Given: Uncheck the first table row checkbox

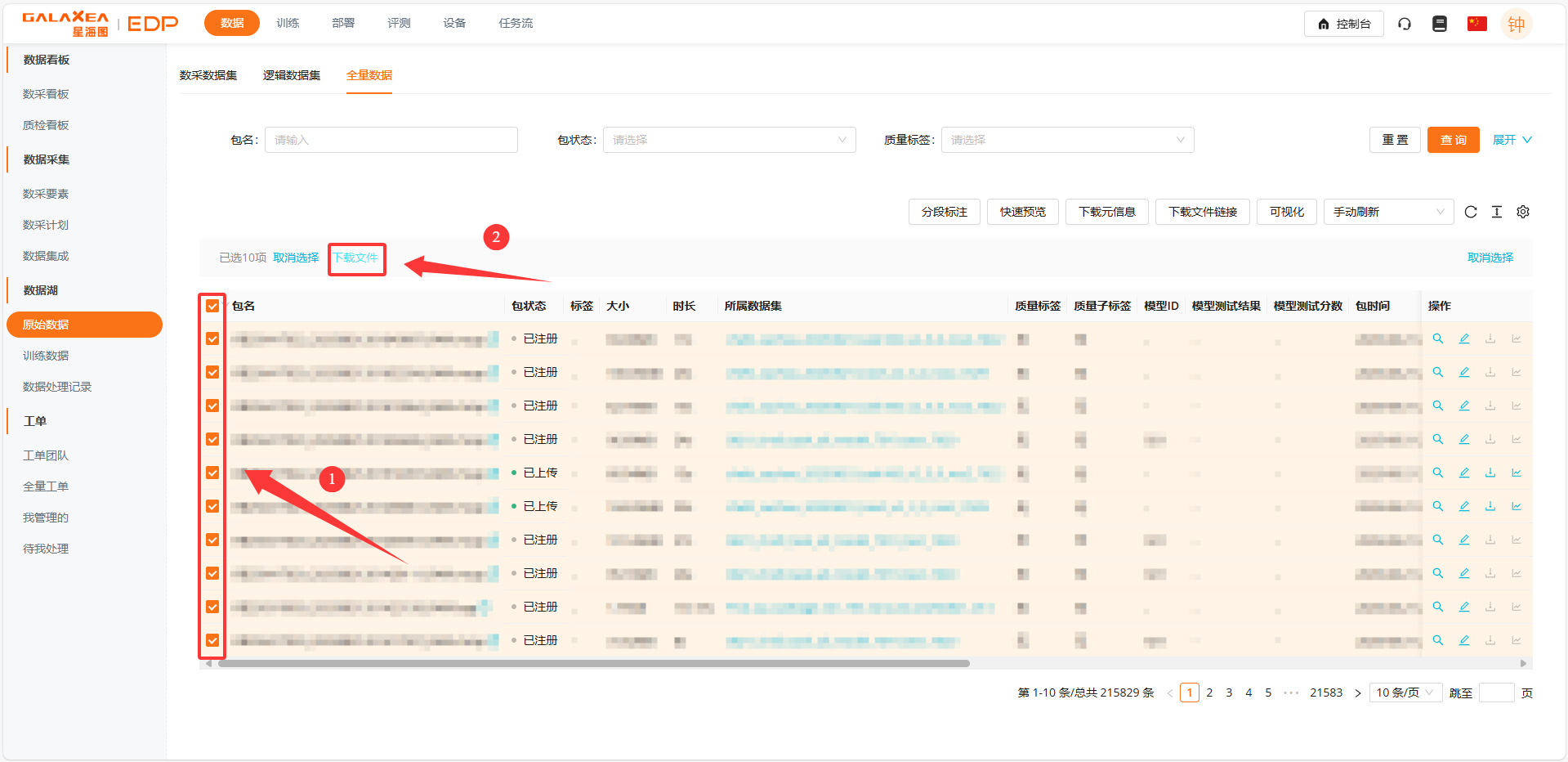Looking at the screenshot, I should point(212,338).
